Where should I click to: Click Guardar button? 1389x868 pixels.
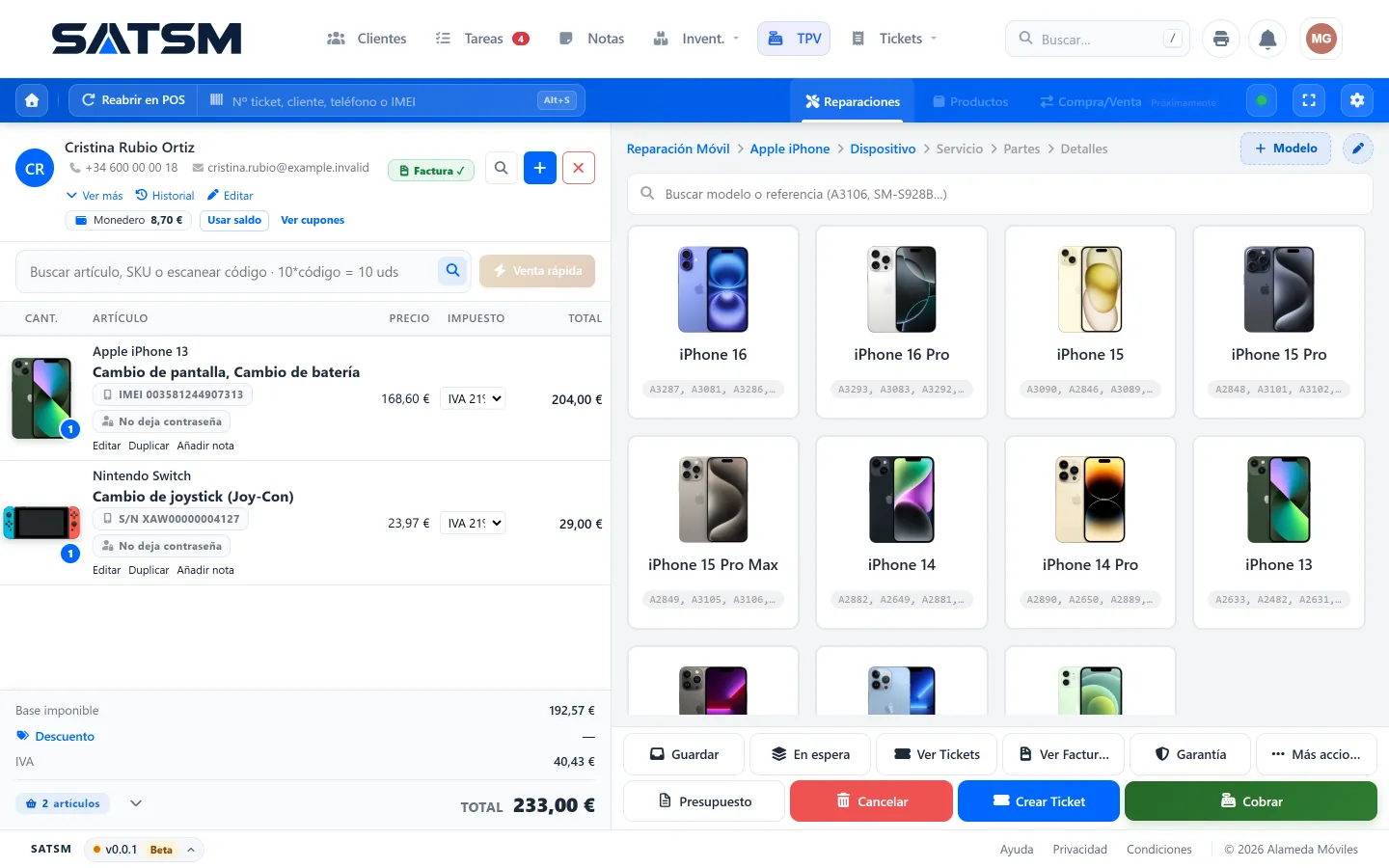click(684, 754)
